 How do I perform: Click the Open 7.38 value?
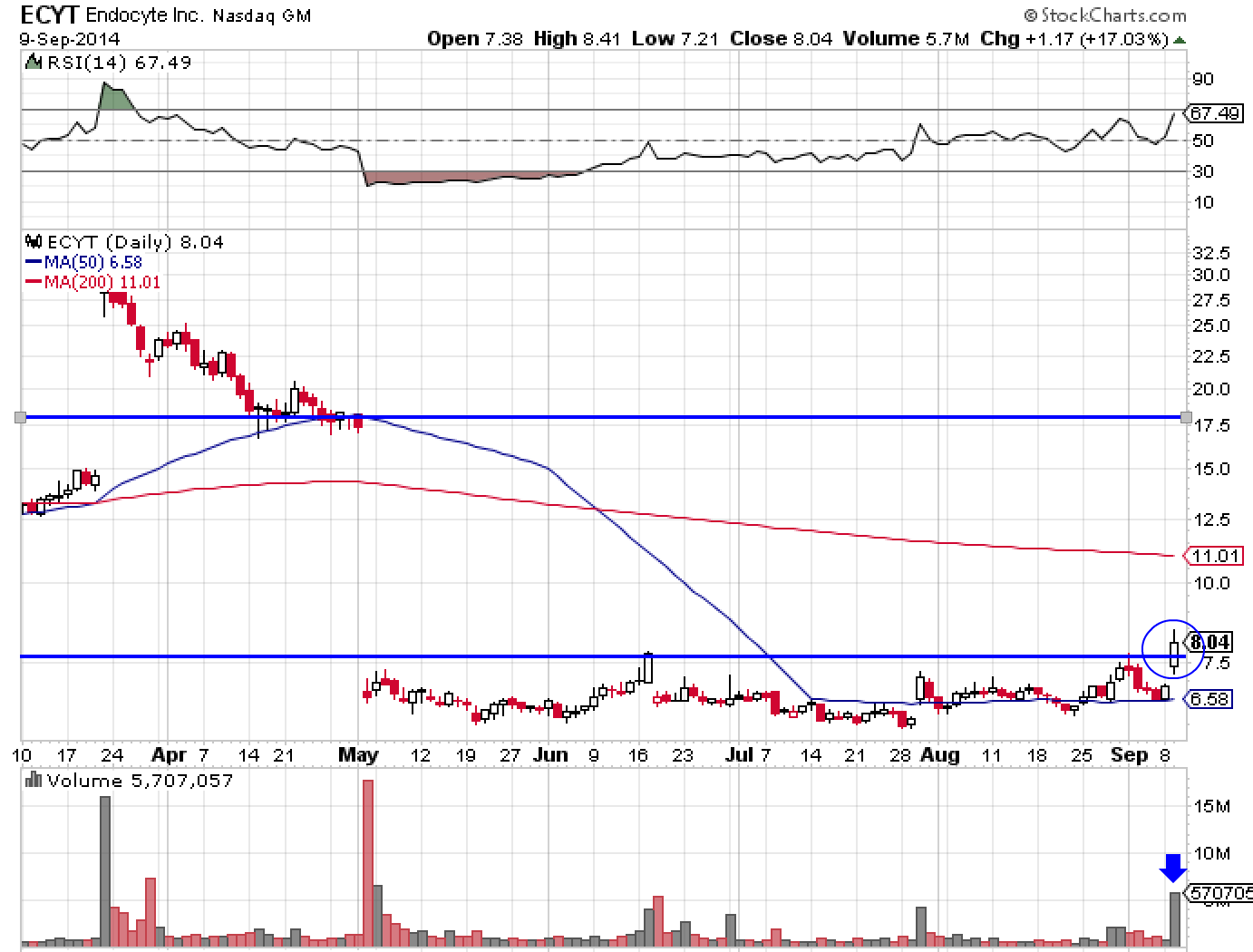click(475, 39)
